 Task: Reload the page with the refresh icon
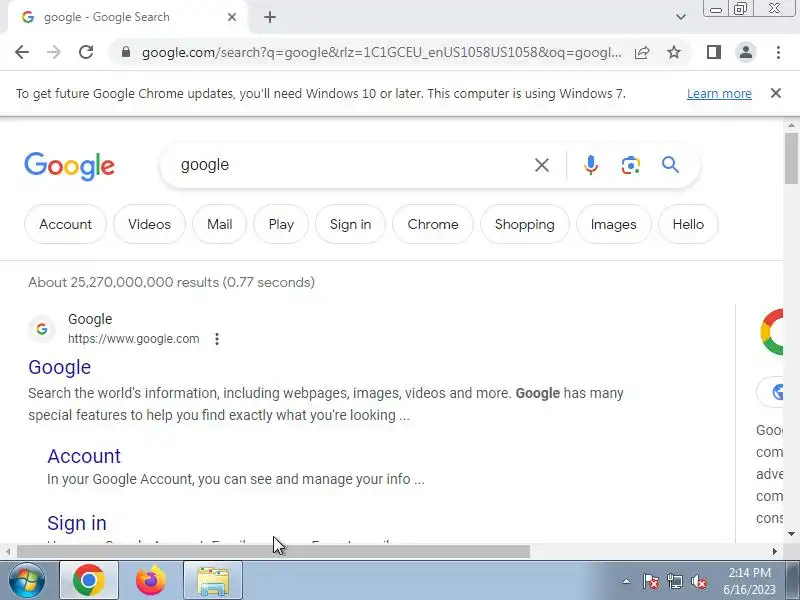pos(86,52)
